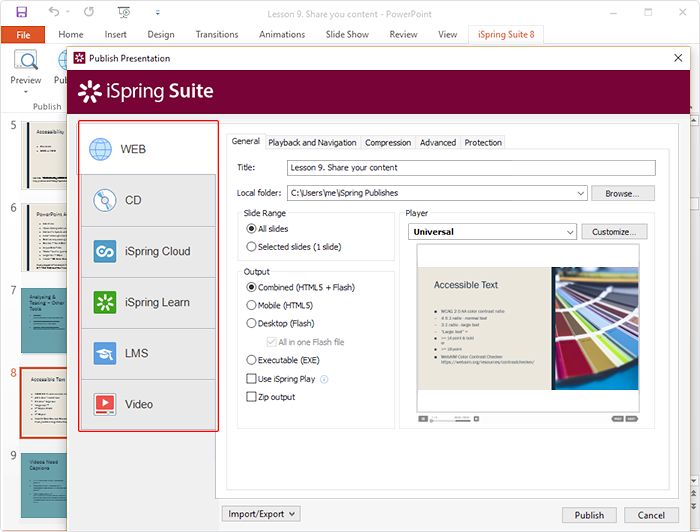This screenshot has width=700, height=532.
Task: Open the Animations ribbon tab
Action: click(282, 34)
